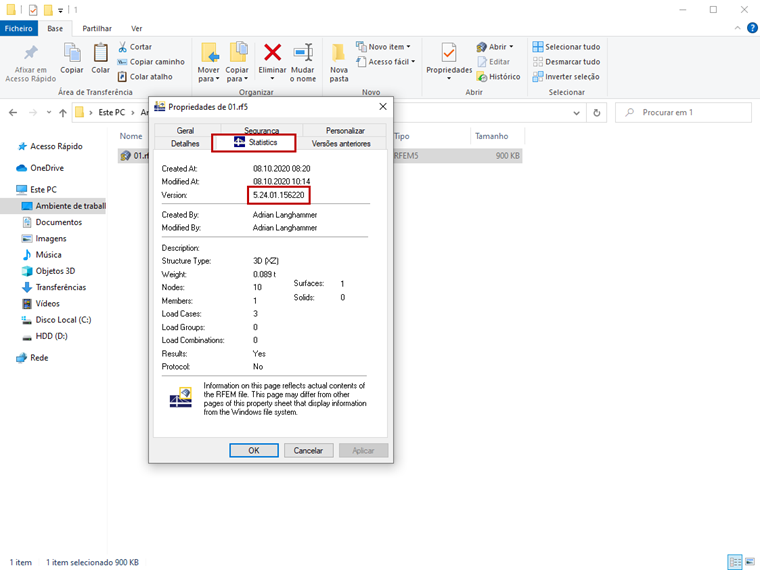
Task: Select the Statistics tab
Action: [x=253, y=142]
